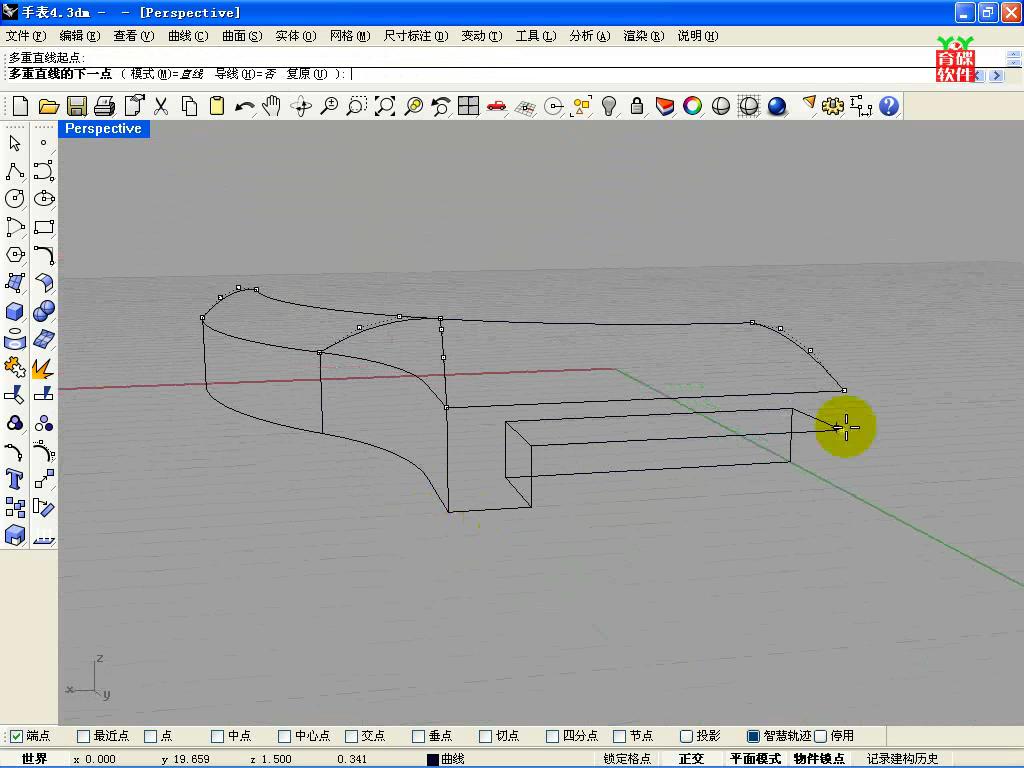Click the Copy icon in toolbar
The width and height of the screenshot is (1024, 768).
pos(189,106)
